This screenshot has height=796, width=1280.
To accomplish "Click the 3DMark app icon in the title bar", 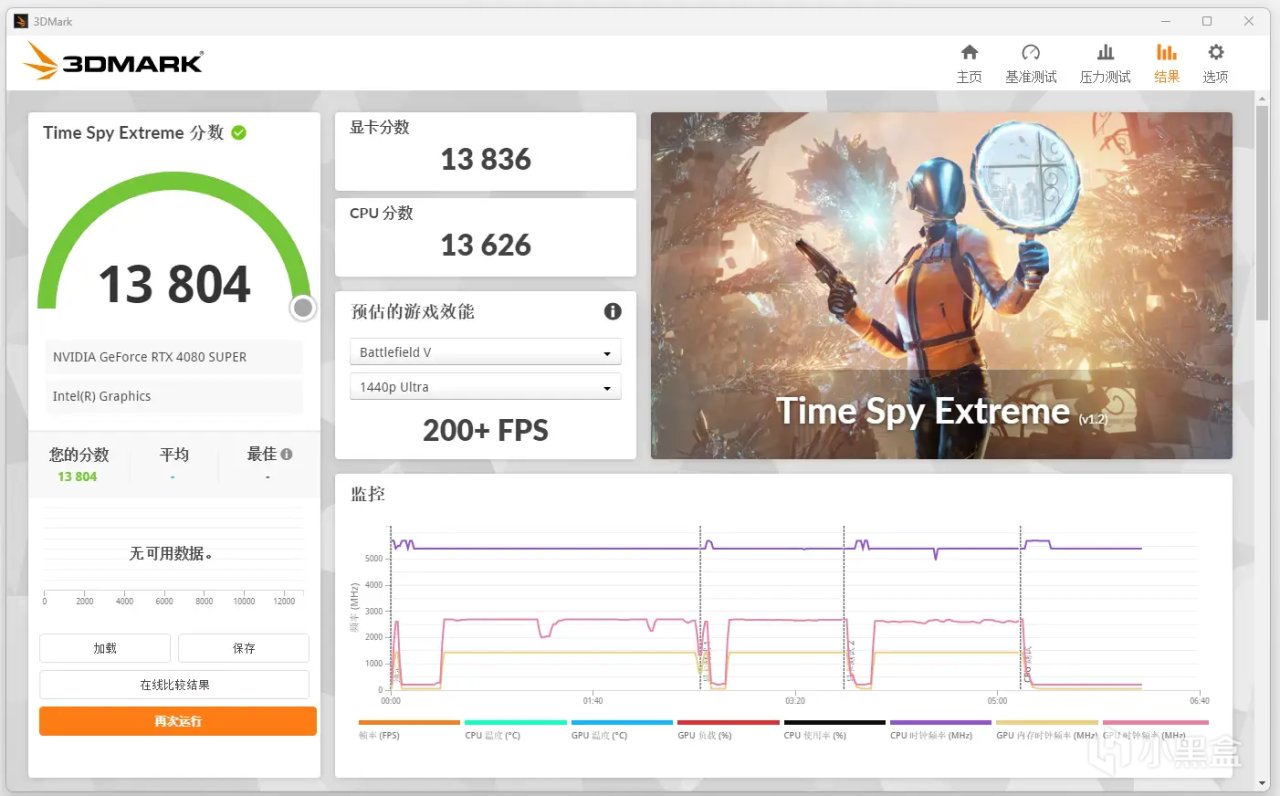I will coord(21,21).
